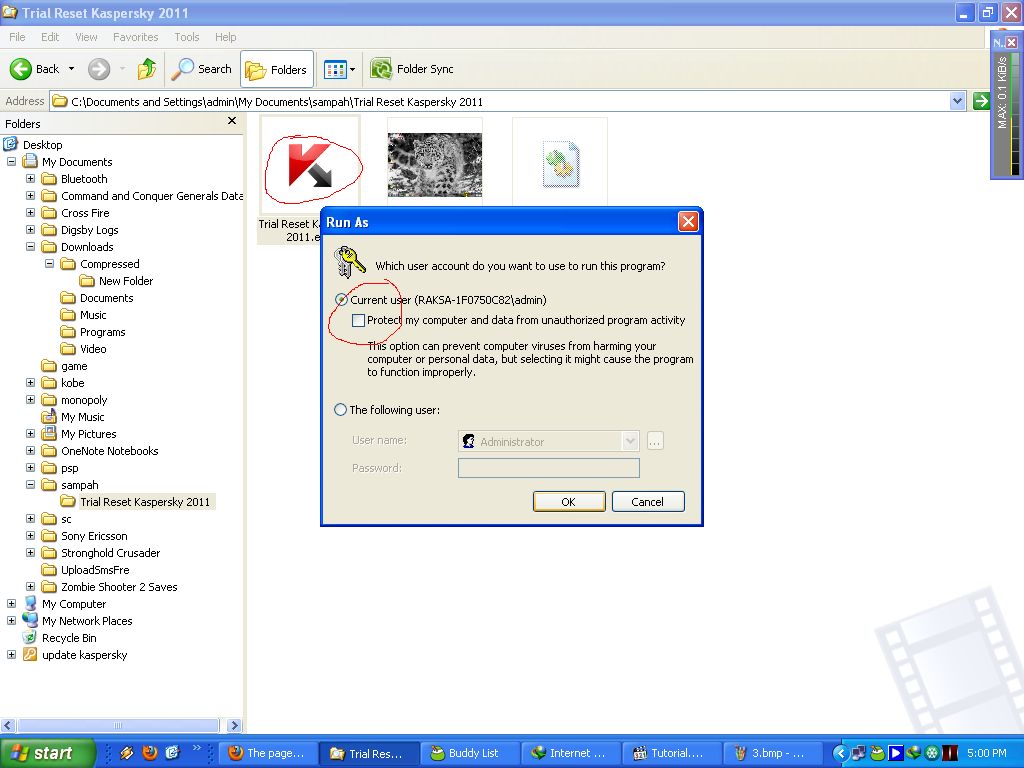The width and height of the screenshot is (1024, 768).
Task: Open the Views icon dropdown arrow
Action: (353, 69)
